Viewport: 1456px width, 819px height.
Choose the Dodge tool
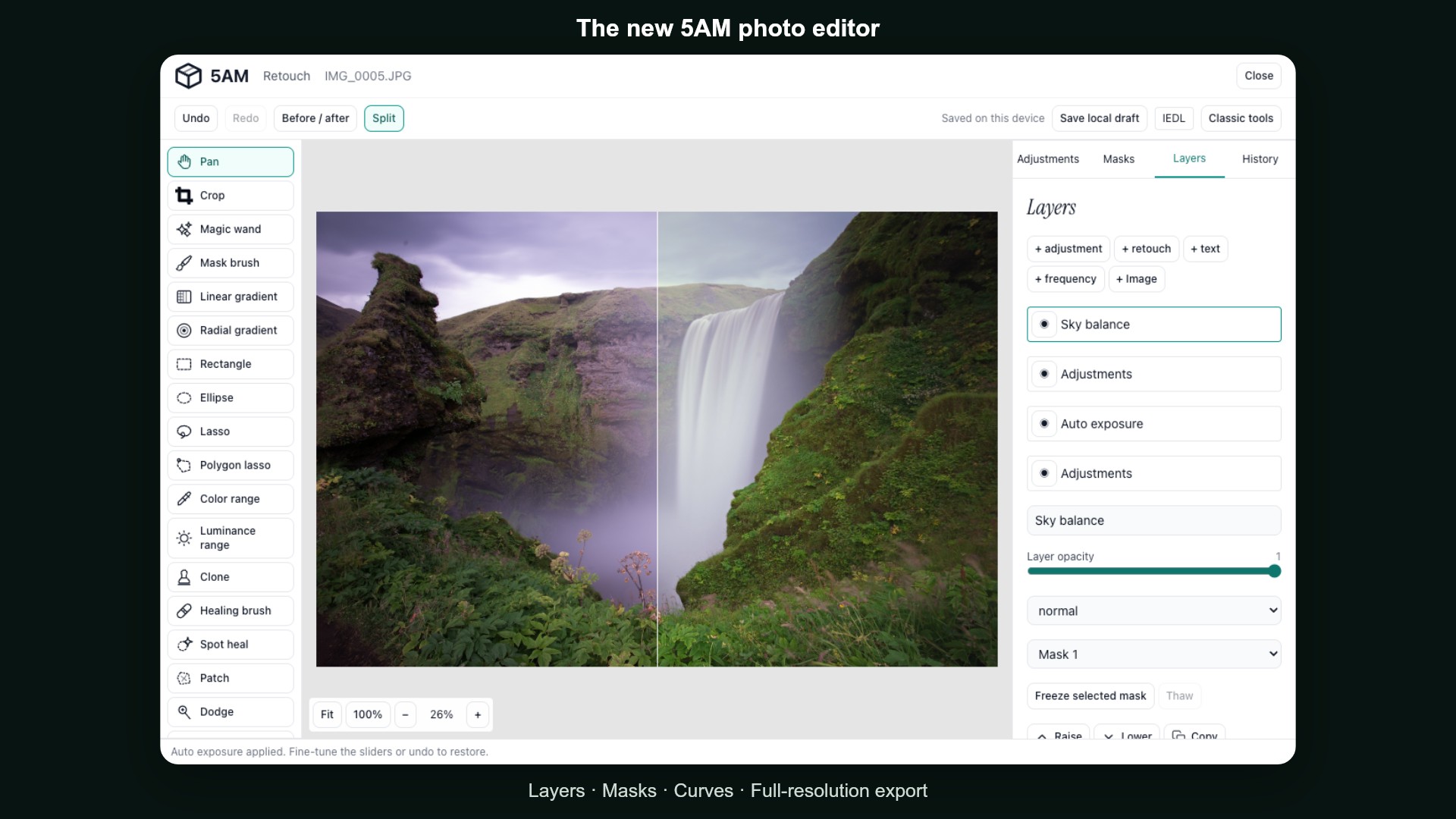pos(231,712)
